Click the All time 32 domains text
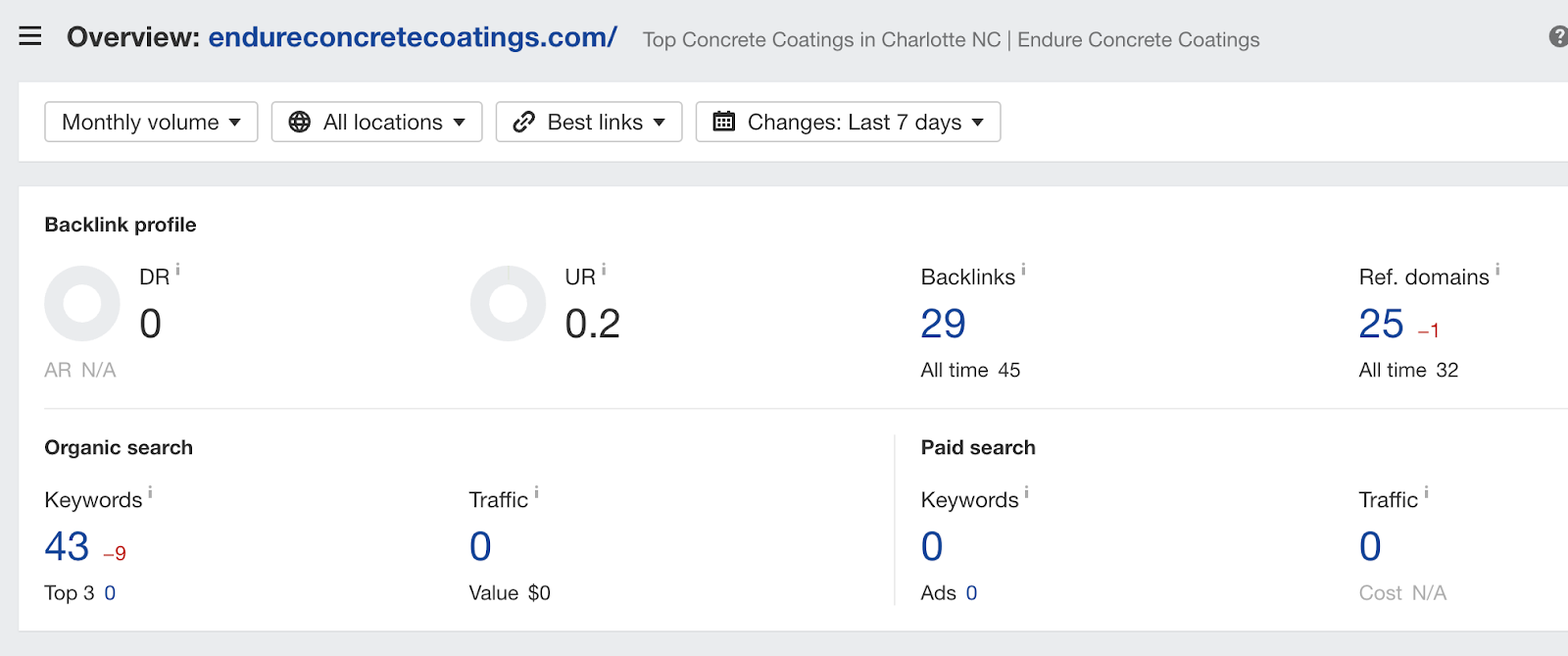This screenshot has height=656, width=1568. (1408, 371)
